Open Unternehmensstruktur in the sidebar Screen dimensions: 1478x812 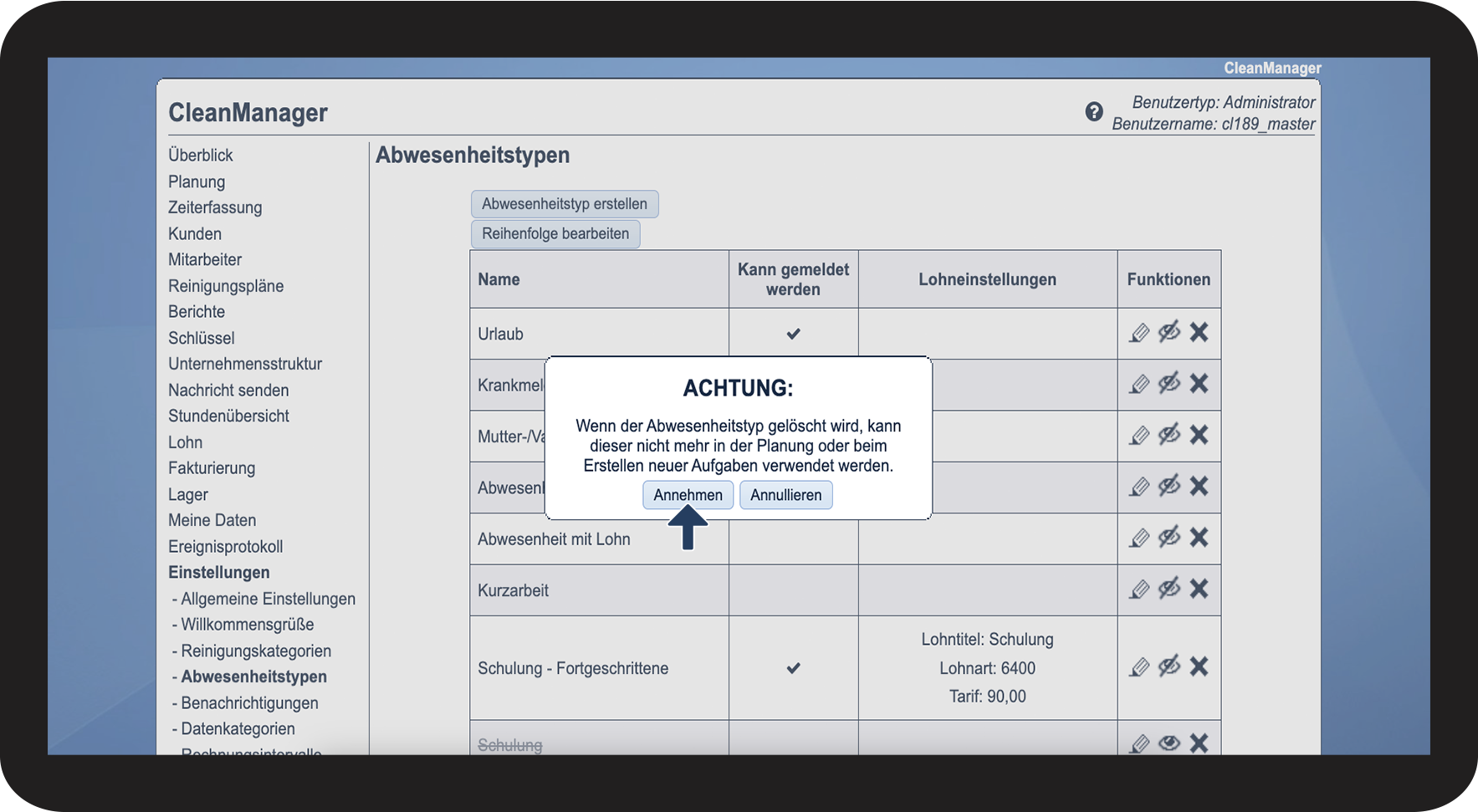[245, 364]
